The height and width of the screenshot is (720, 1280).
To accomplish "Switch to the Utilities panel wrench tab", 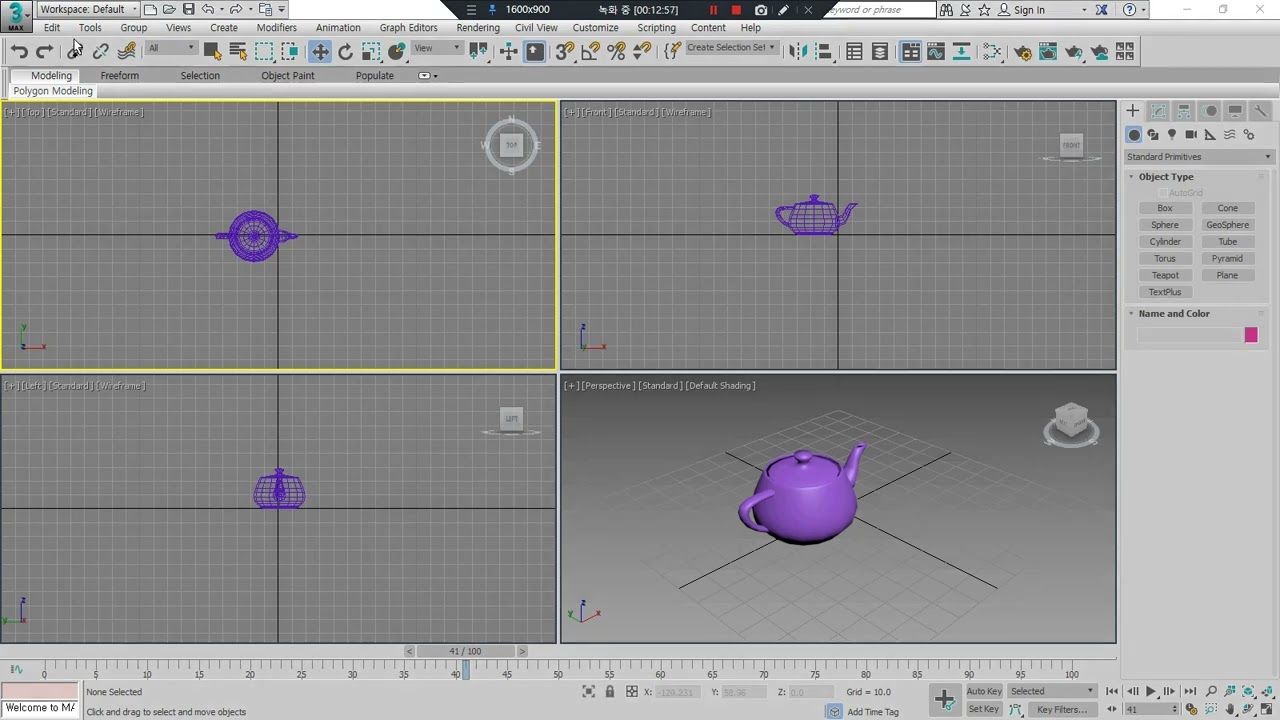I will pyautogui.click(x=1261, y=111).
